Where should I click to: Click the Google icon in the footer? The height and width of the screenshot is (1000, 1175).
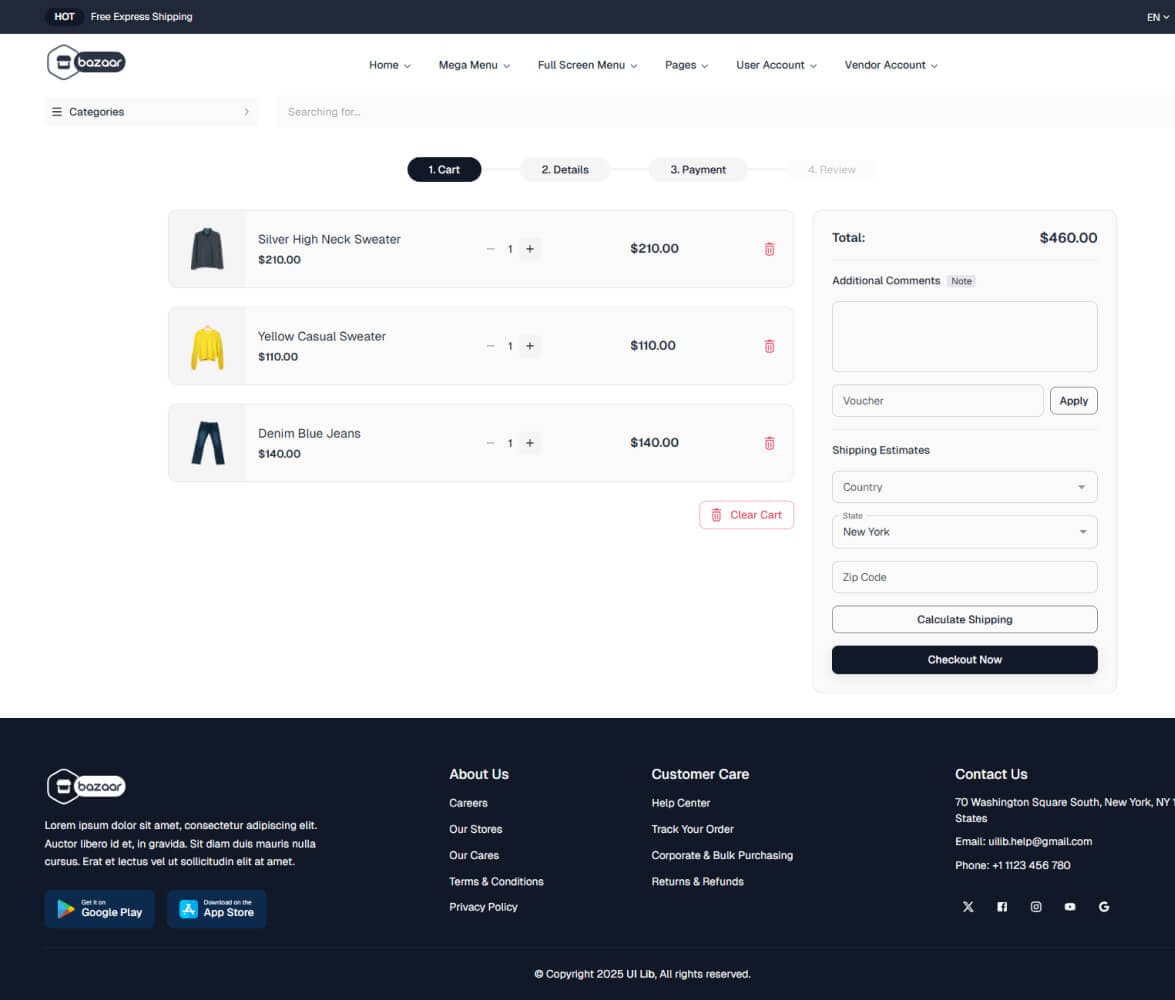(1104, 906)
